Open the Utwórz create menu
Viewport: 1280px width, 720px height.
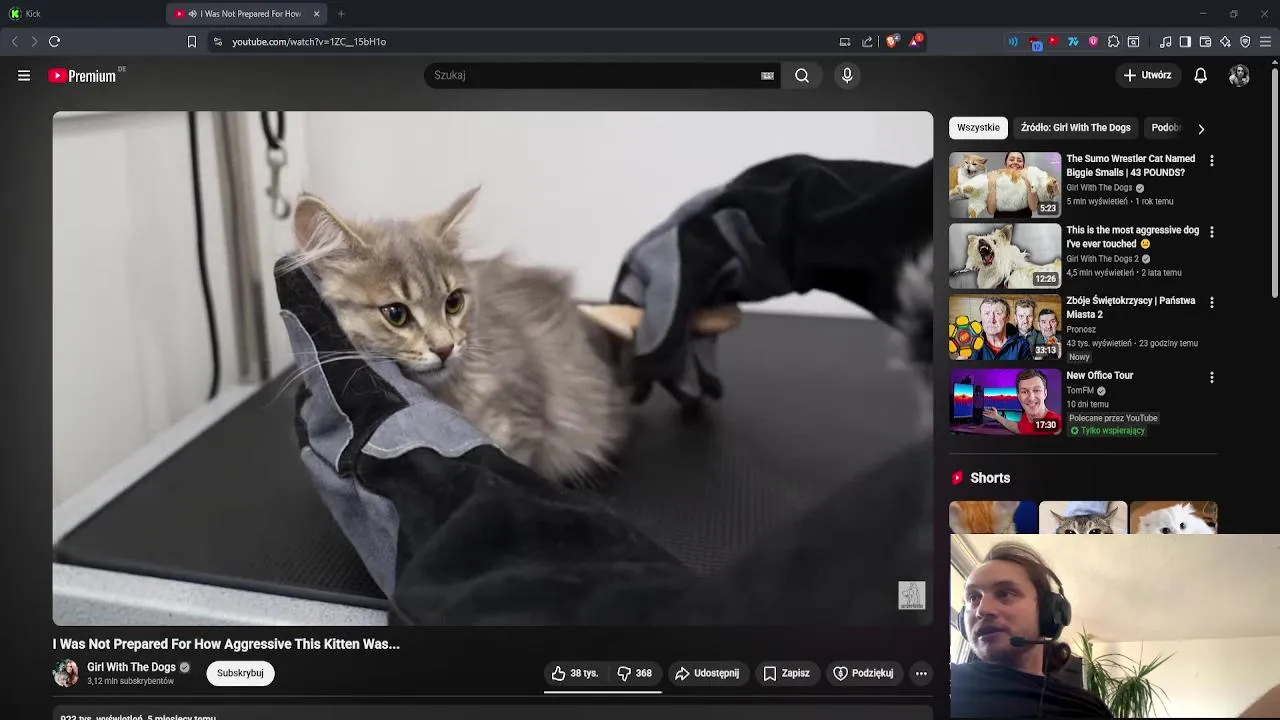point(1147,75)
